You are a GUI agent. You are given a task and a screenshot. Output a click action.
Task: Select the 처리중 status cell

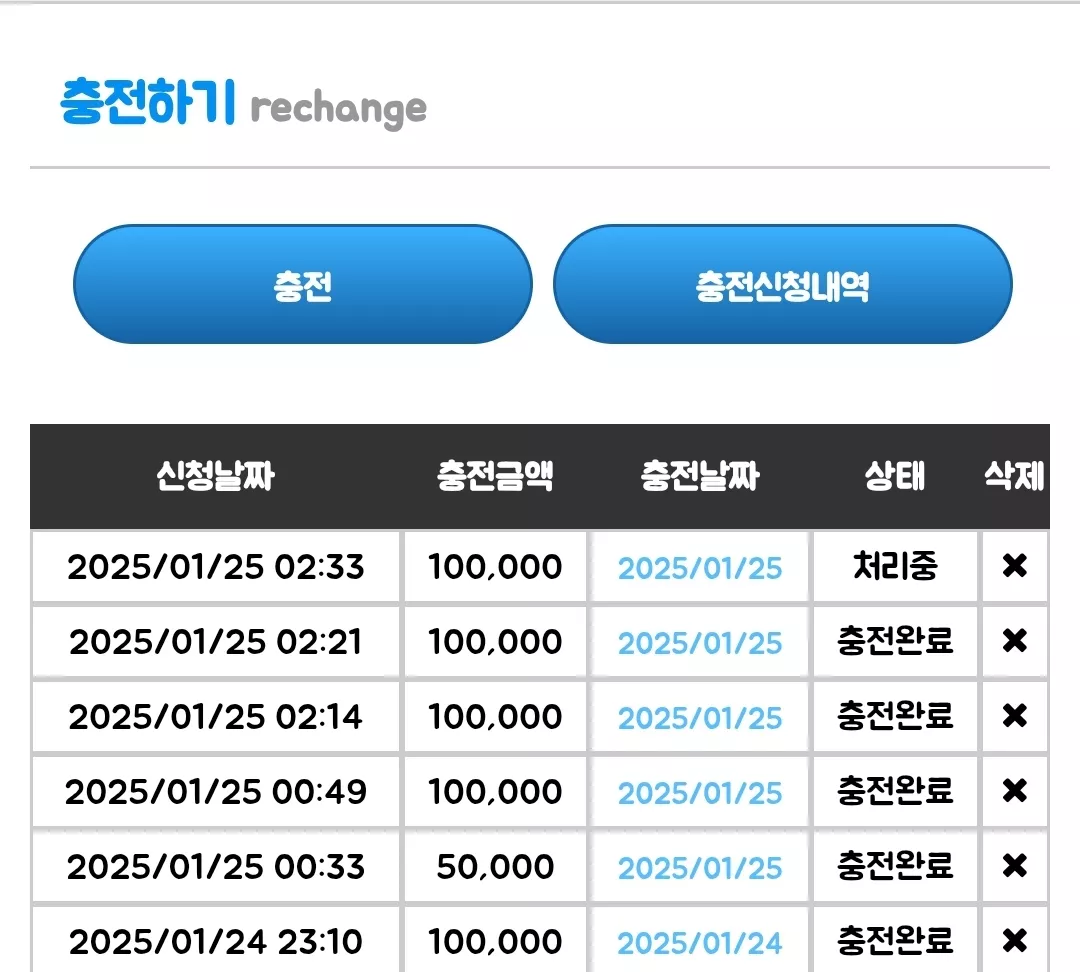895,566
